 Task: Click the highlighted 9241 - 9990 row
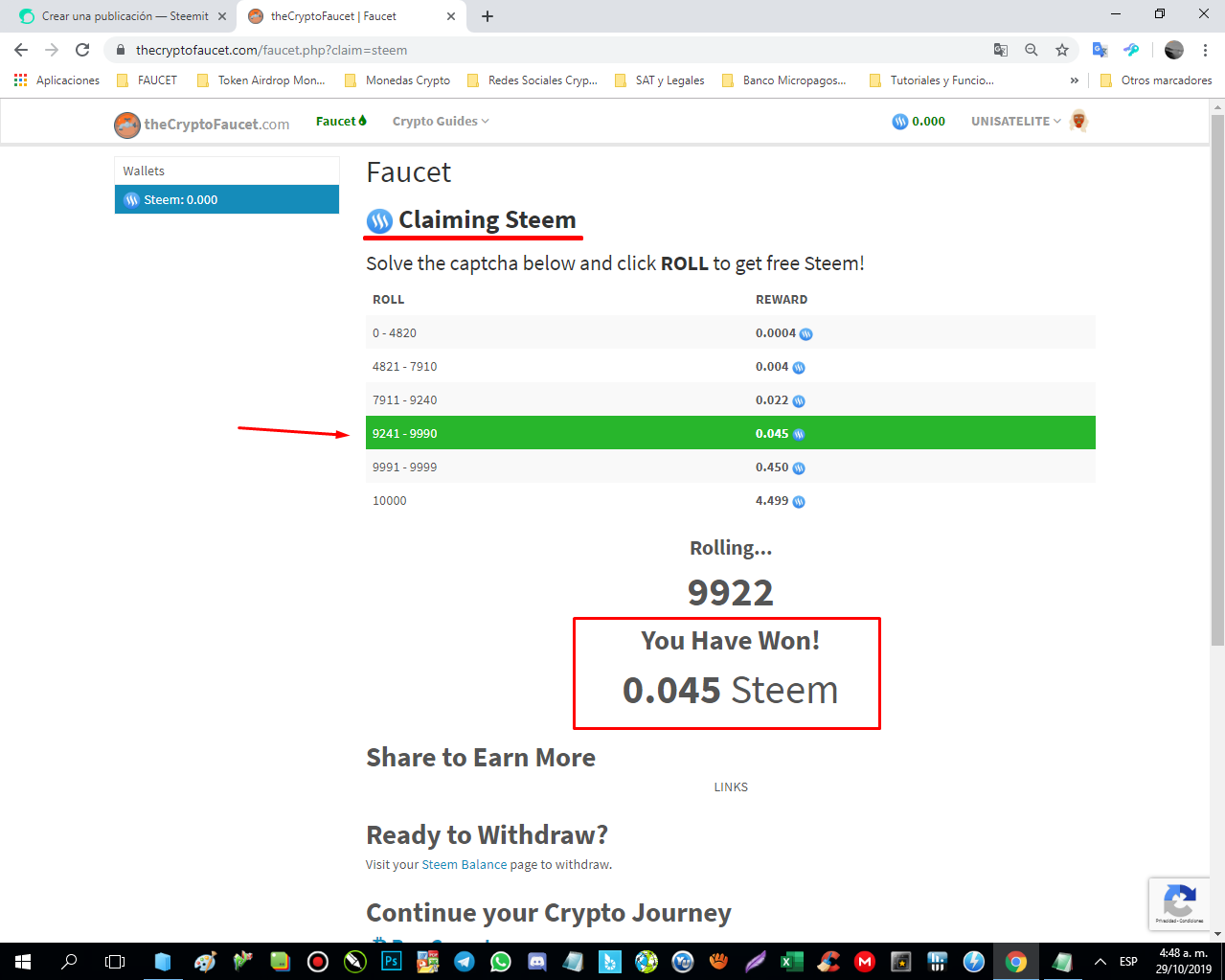pos(731,433)
